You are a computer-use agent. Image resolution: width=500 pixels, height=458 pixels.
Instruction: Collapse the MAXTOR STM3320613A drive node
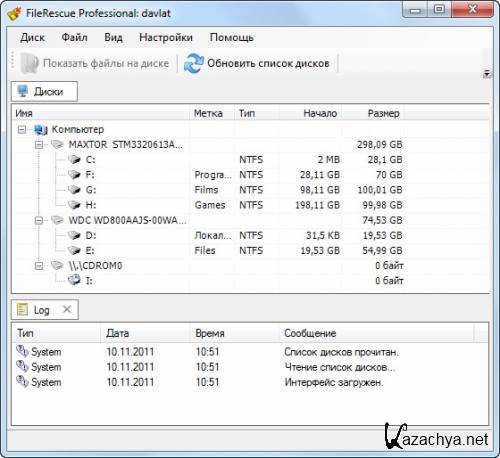[39, 145]
